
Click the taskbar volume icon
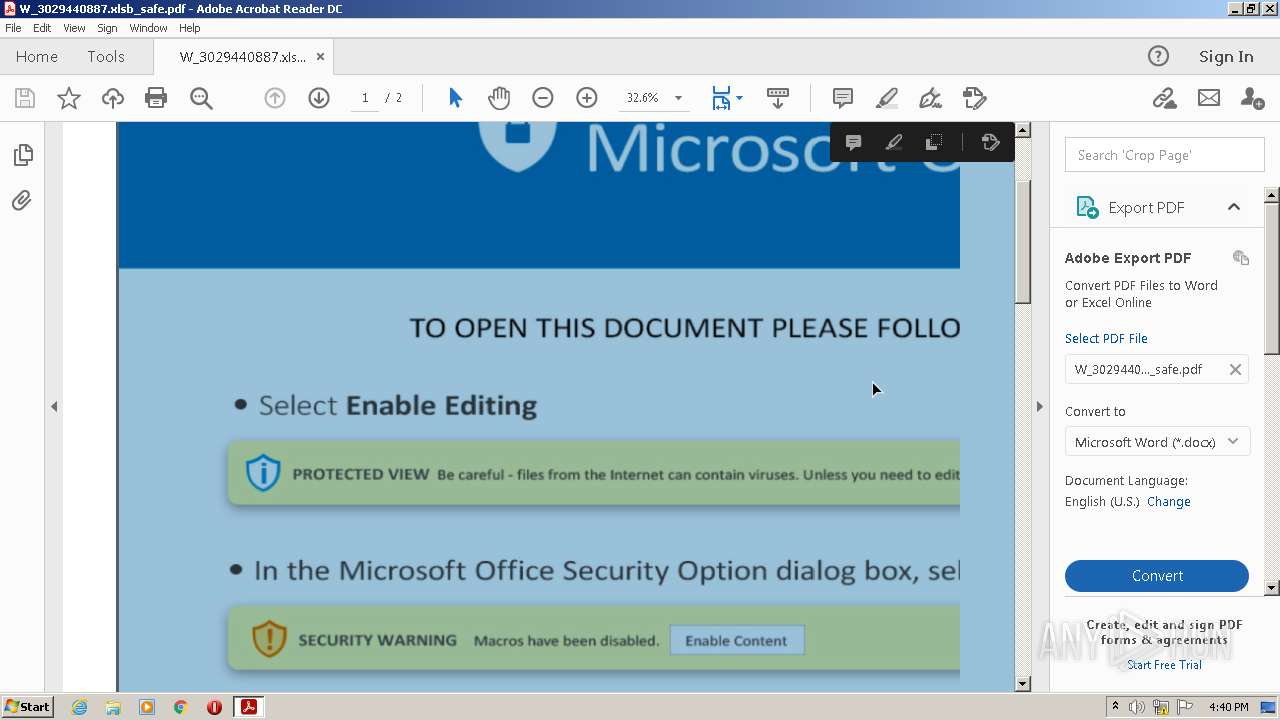pos(1137,707)
